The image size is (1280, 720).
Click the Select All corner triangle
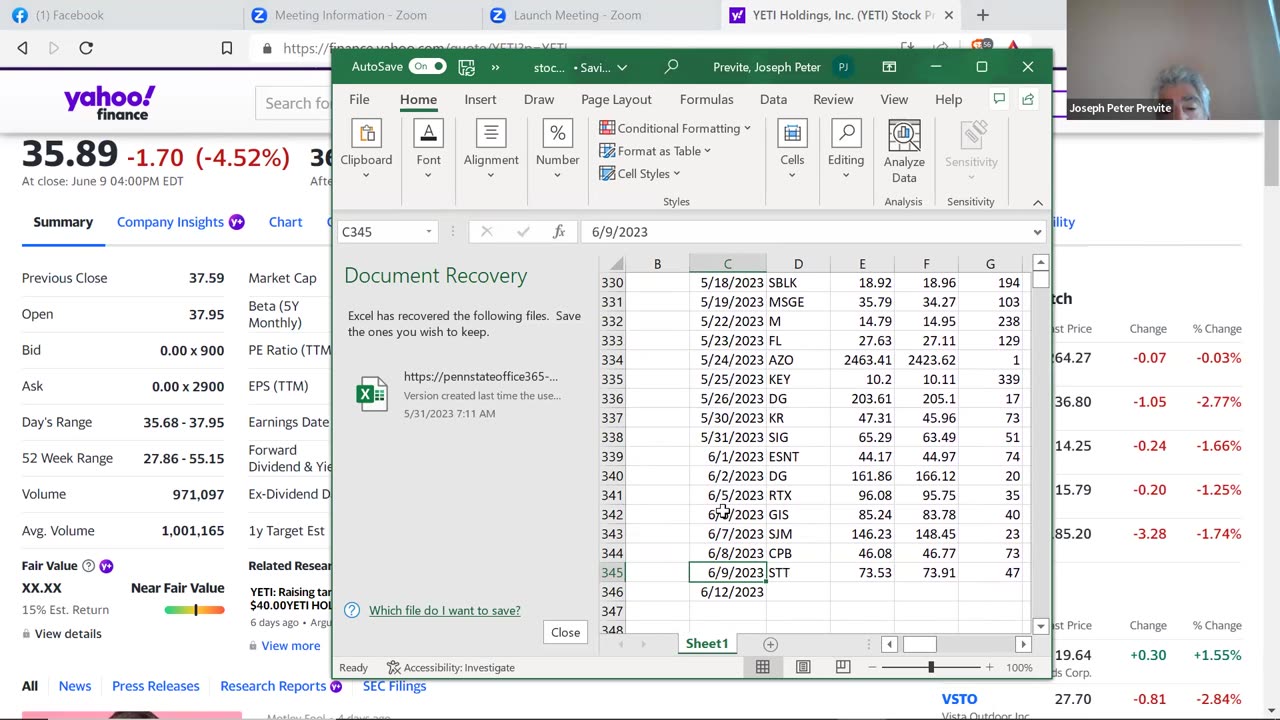[616, 264]
